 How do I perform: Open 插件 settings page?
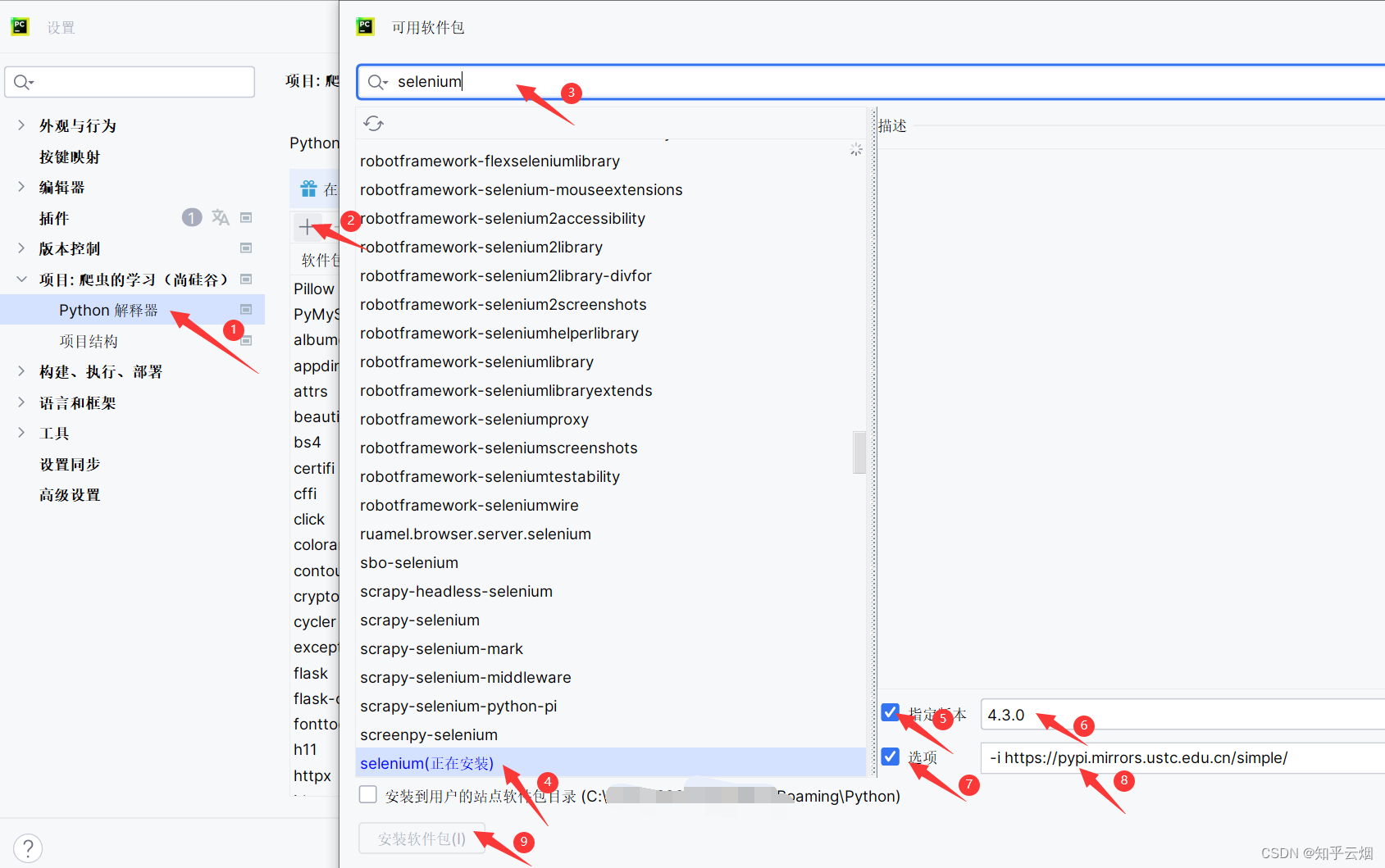tap(54, 218)
